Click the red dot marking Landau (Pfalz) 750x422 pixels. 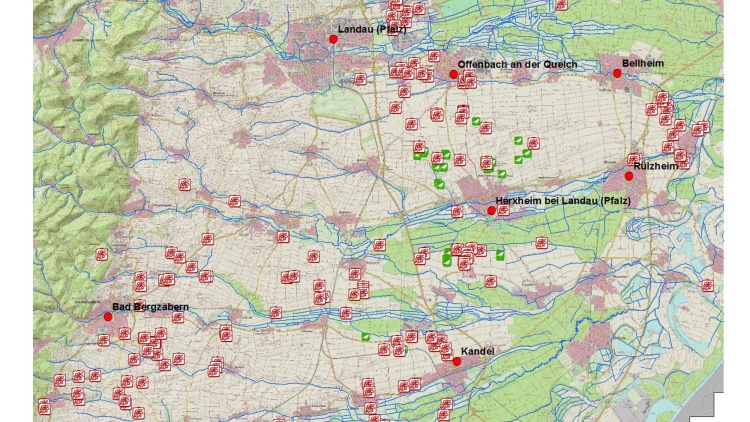click(x=333, y=39)
